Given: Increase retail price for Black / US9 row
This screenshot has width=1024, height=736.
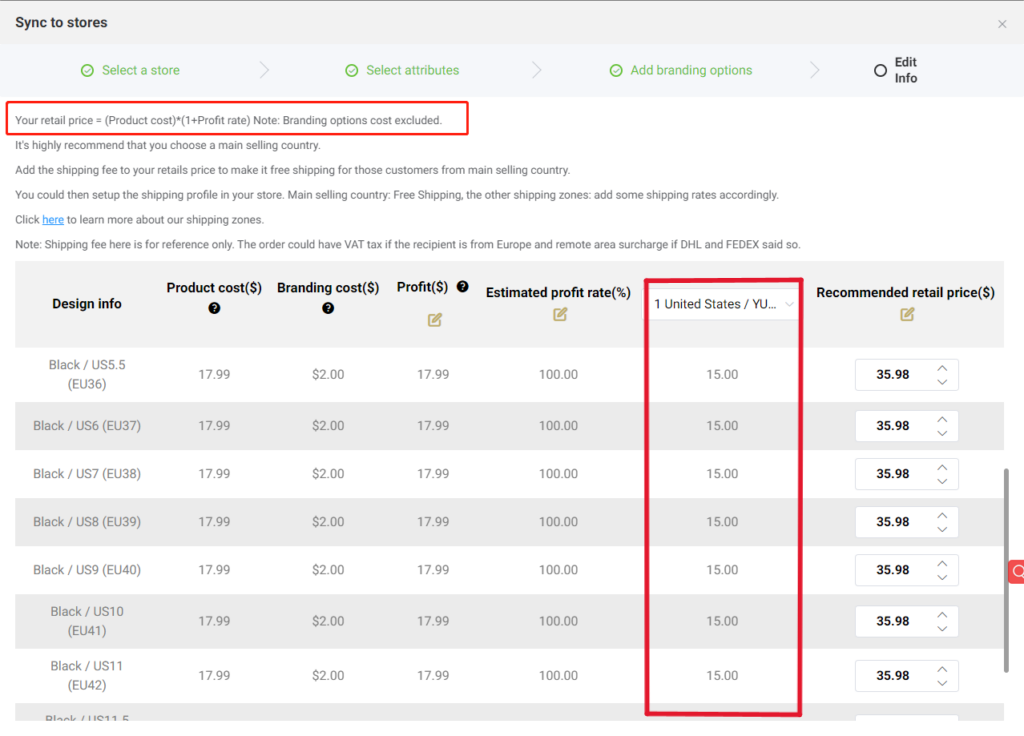Looking at the screenshot, I should (942, 564).
